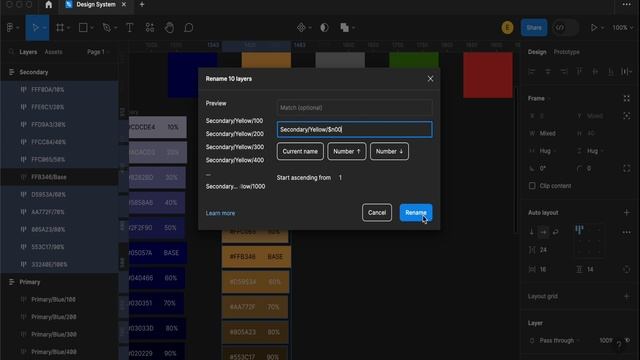Image resolution: width=640 pixels, height=360 pixels.
Task: Select the Frame tool
Action: (60, 27)
